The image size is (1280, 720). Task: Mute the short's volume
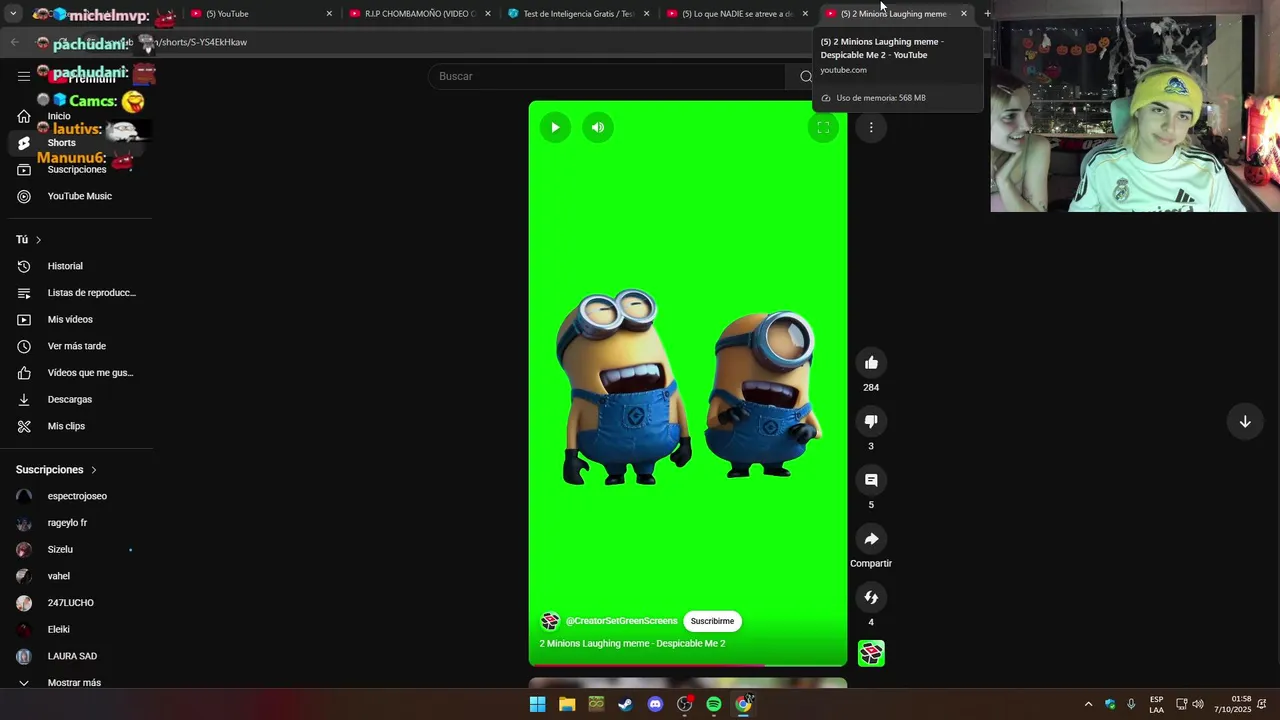click(598, 127)
